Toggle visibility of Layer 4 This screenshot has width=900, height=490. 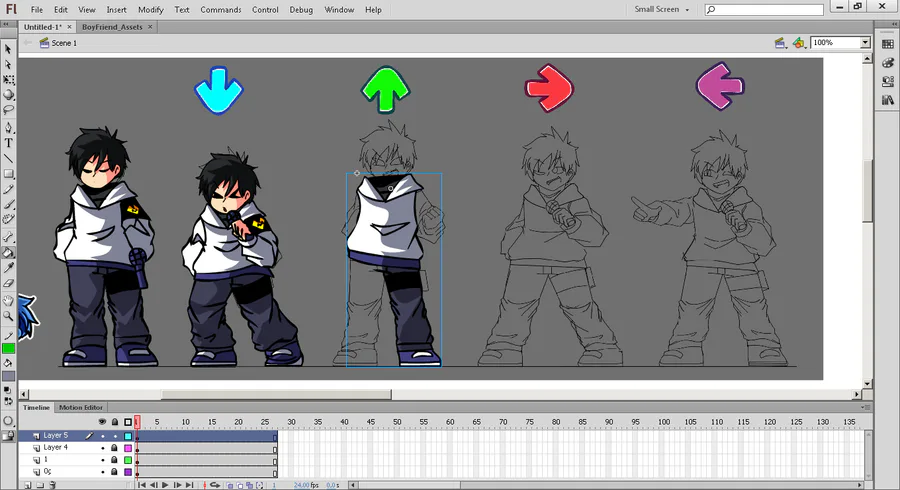tap(103, 448)
